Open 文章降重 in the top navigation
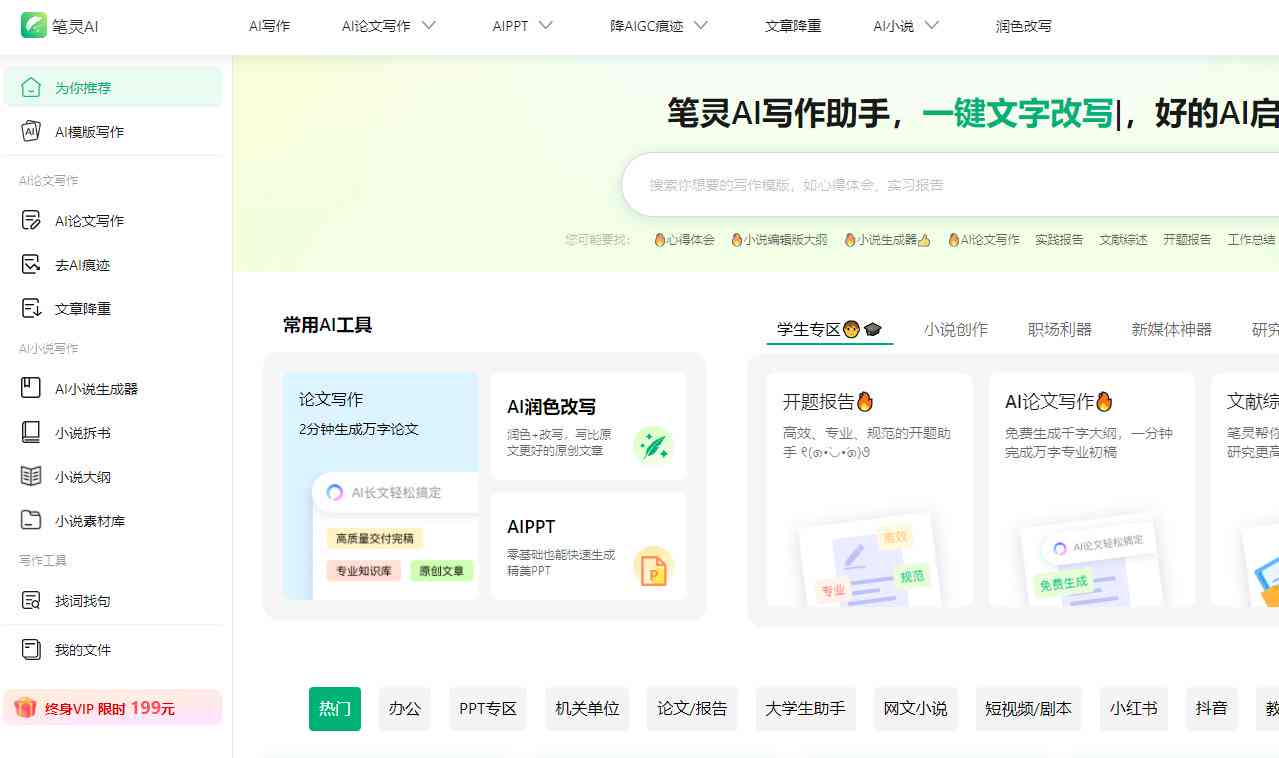This screenshot has width=1279, height=758. (793, 26)
